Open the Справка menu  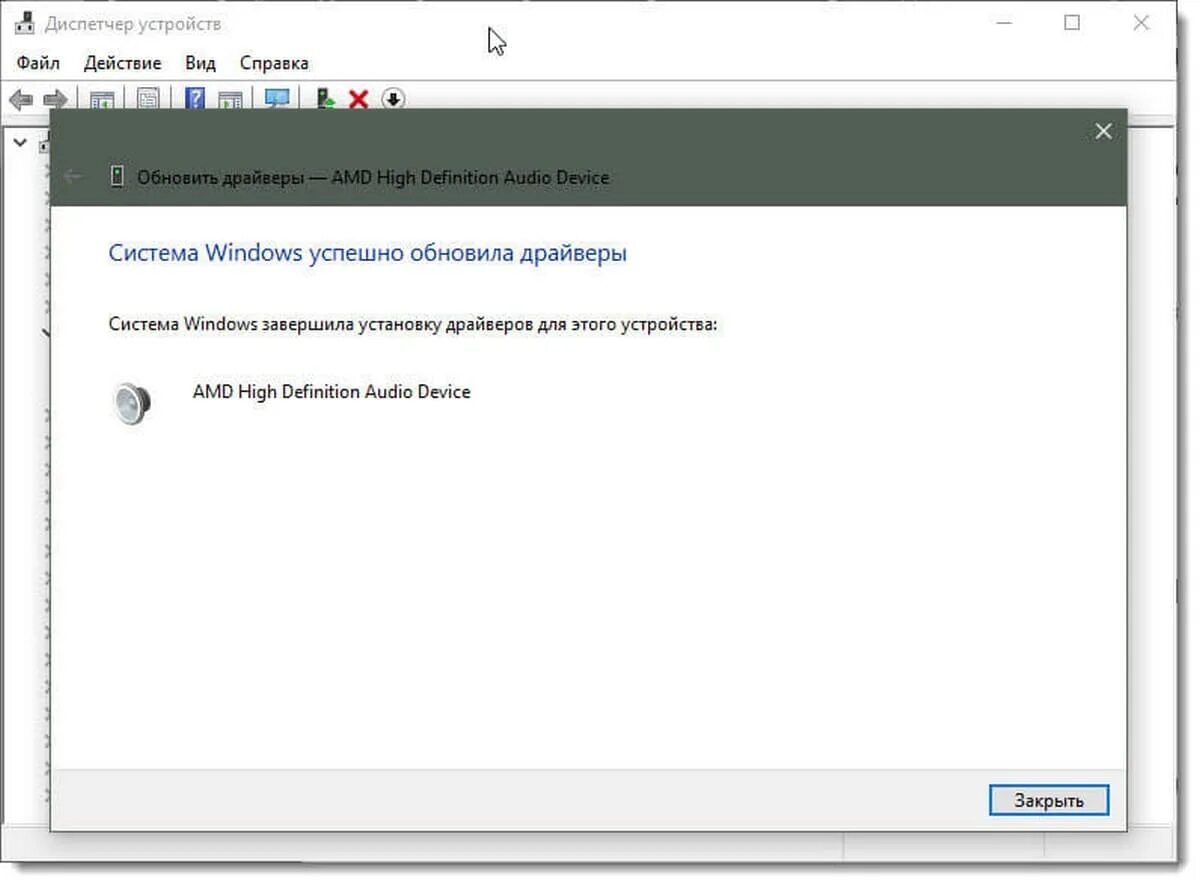click(274, 63)
